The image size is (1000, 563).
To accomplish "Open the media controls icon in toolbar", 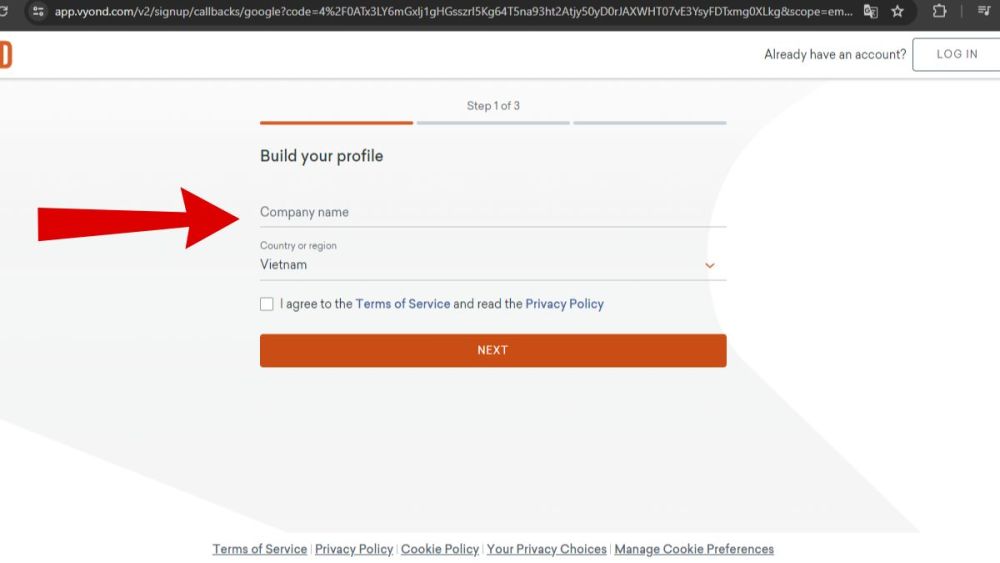I will (x=983, y=12).
